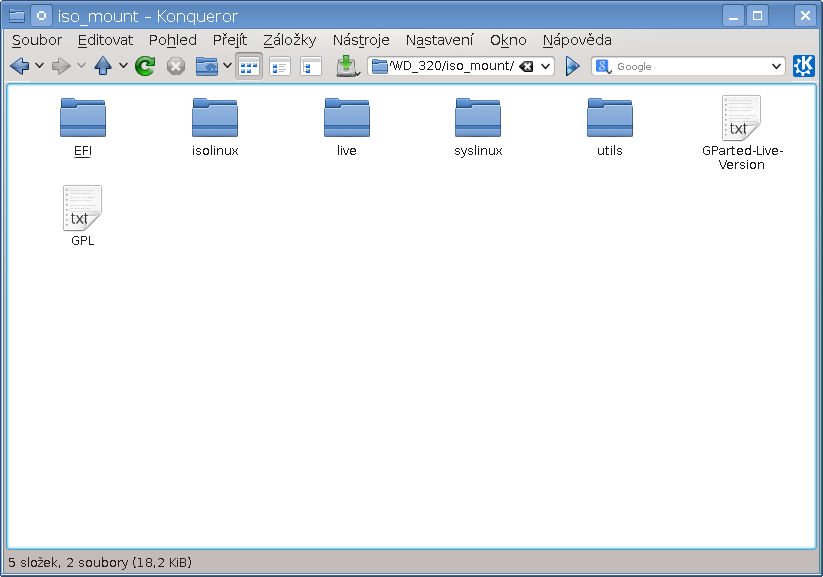Open the Nastavení menu
The height and width of the screenshot is (577, 823).
[439, 40]
